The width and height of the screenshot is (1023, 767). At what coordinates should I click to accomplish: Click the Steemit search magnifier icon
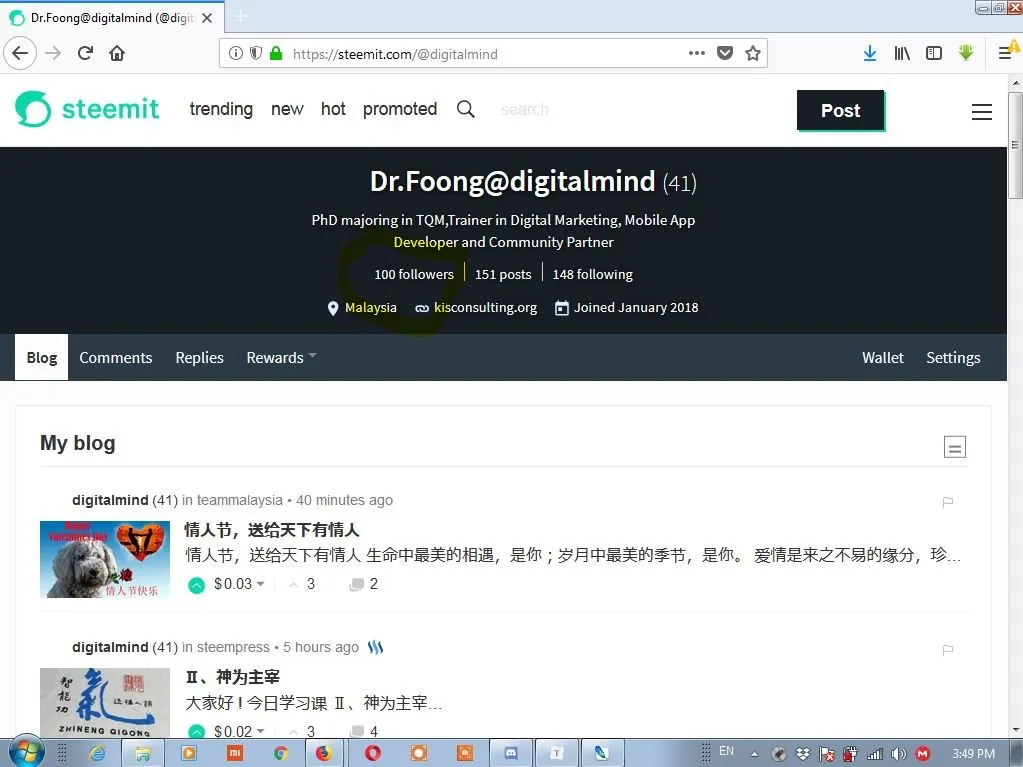click(x=465, y=109)
